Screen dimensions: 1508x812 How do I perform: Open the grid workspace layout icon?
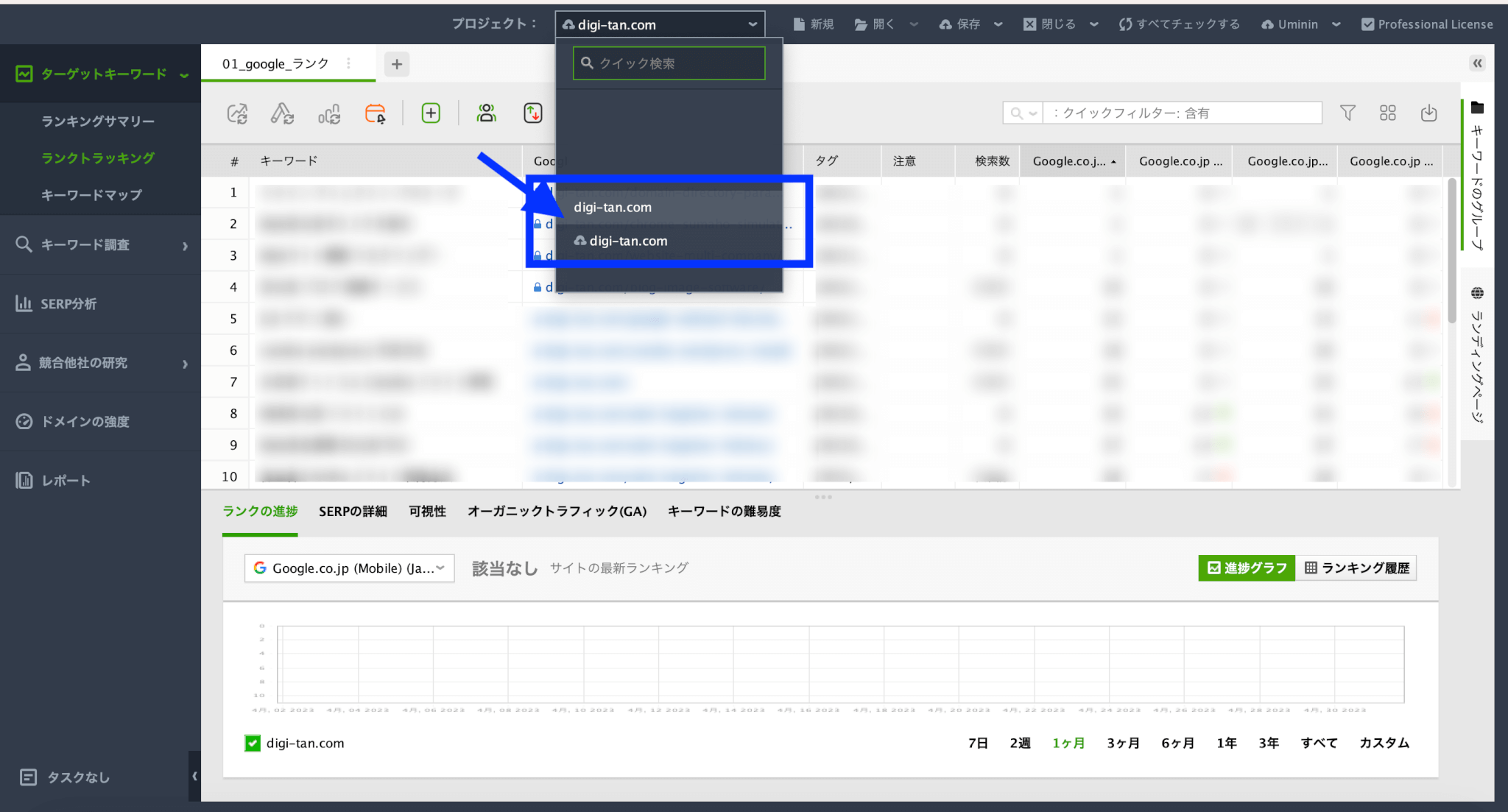coord(1388,113)
